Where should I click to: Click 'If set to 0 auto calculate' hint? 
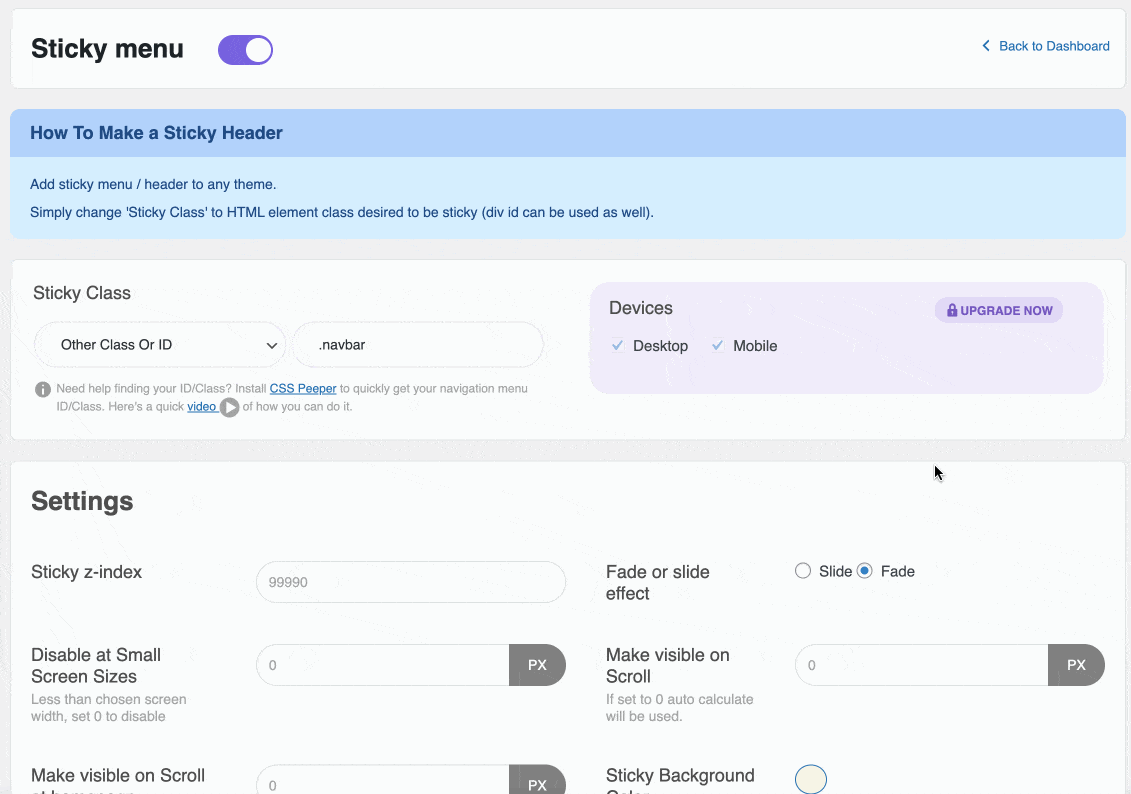click(679, 707)
